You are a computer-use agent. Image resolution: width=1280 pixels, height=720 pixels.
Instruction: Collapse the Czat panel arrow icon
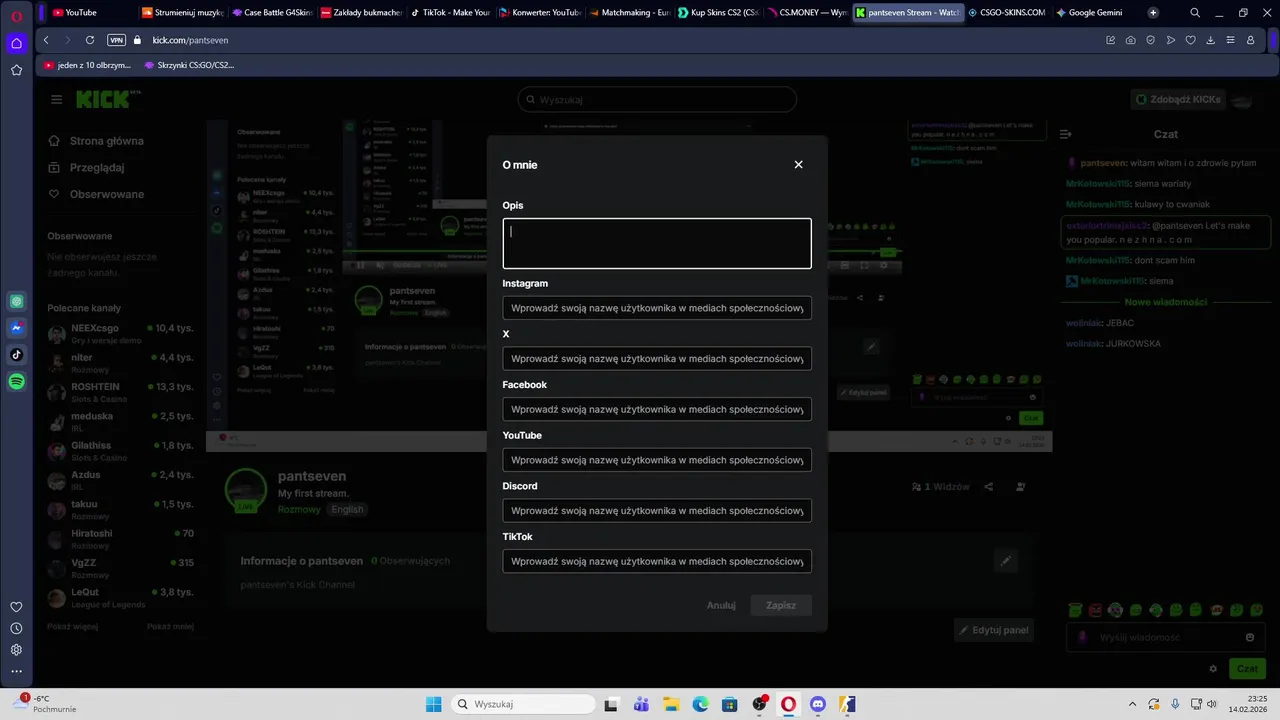(x=1066, y=134)
